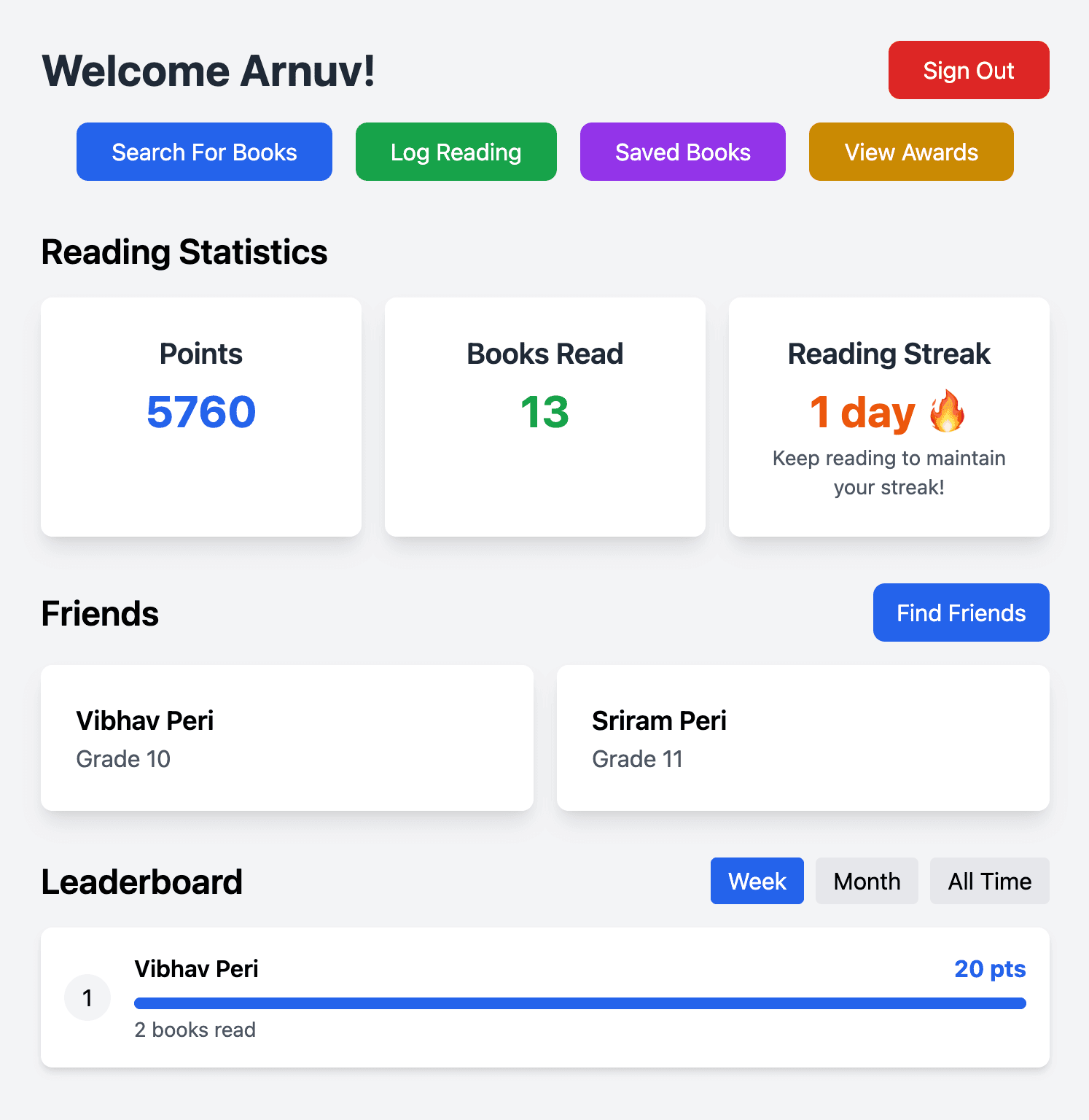Show the All Time leaderboard
Screen dimensions: 1089x1120
[x=990, y=881]
